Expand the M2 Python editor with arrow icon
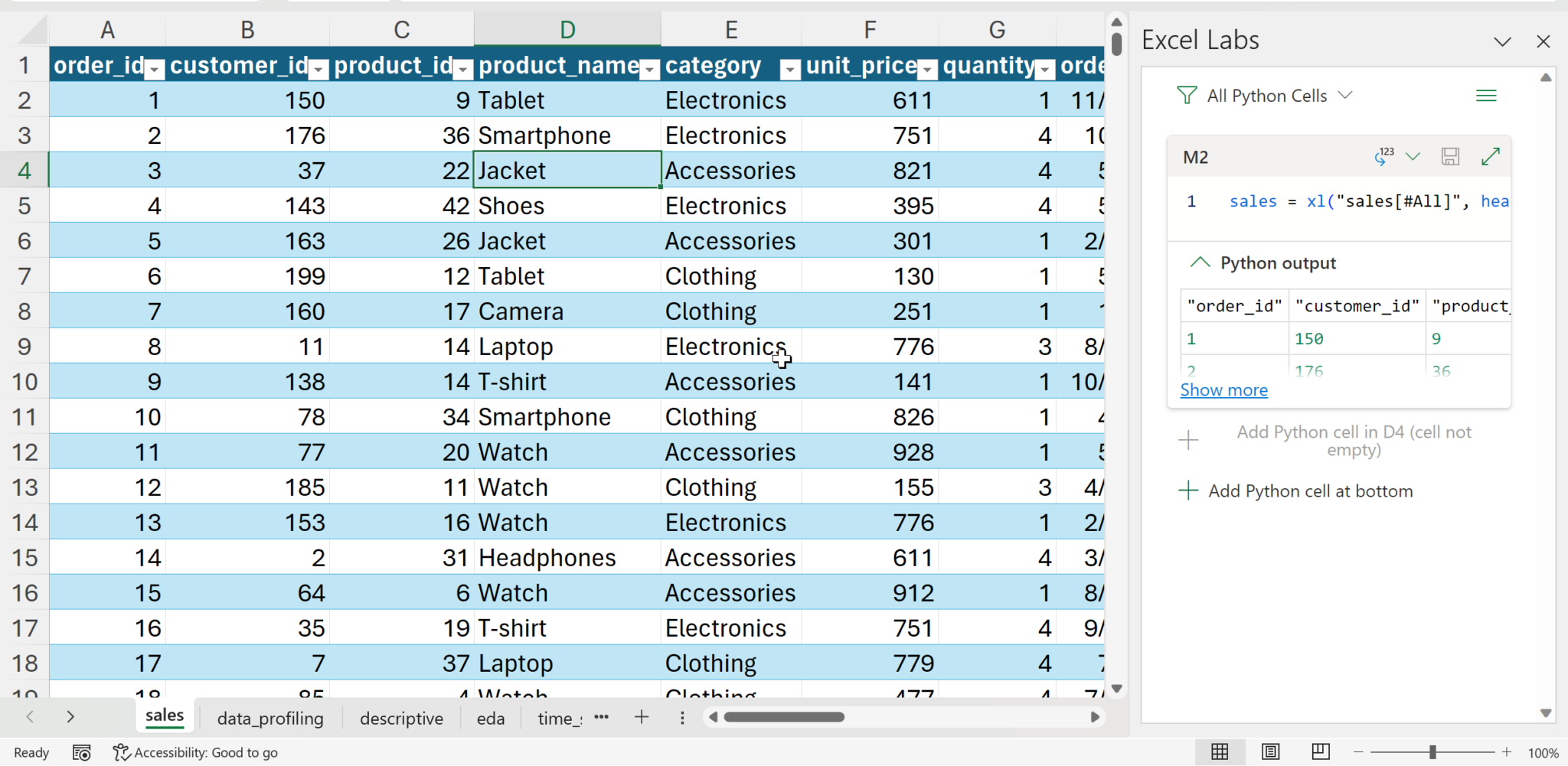The image size is (1568, 766). tap(1490, 157)
